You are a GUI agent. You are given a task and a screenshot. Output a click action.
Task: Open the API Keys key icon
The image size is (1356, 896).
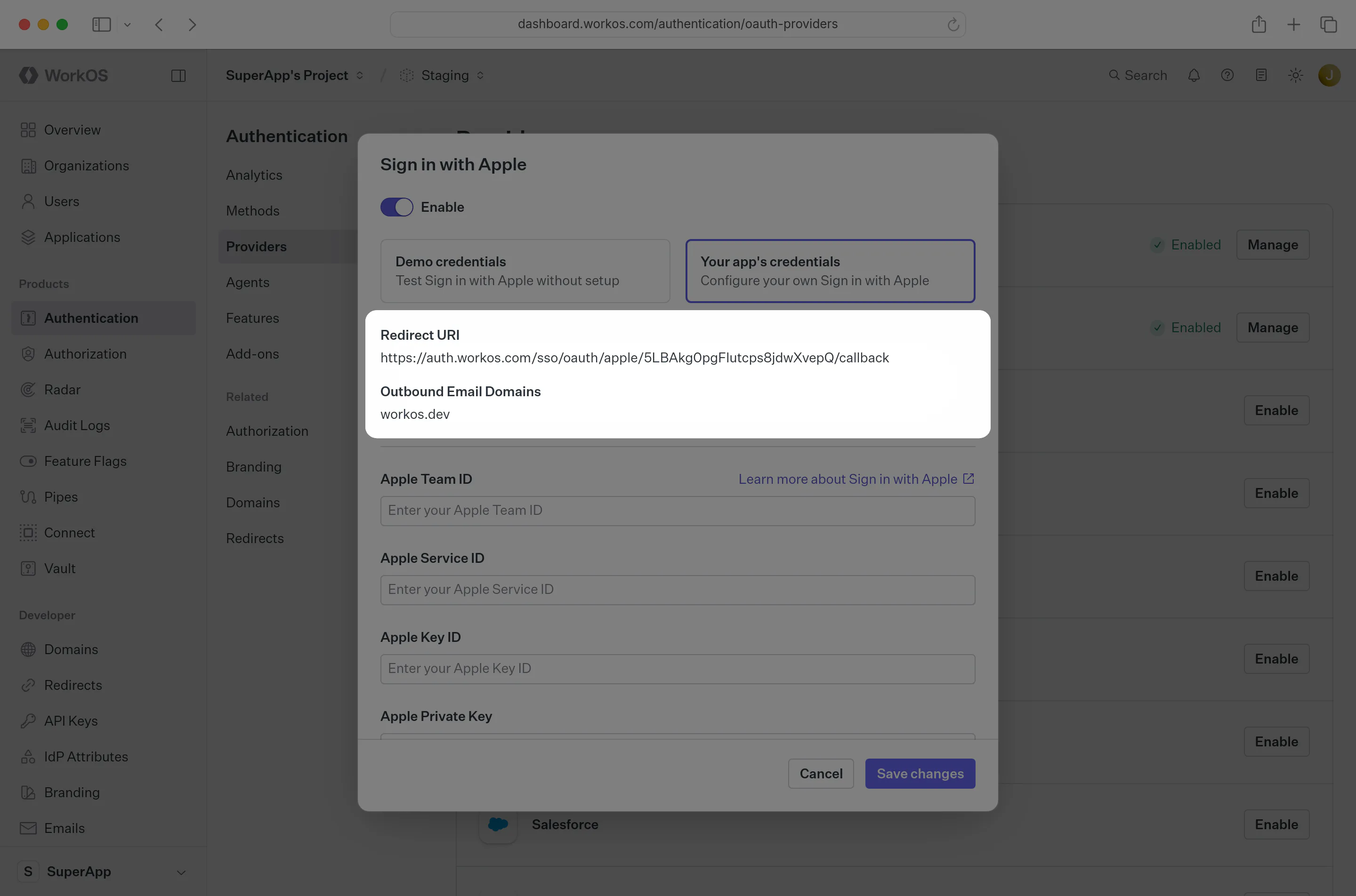[28, 720]
